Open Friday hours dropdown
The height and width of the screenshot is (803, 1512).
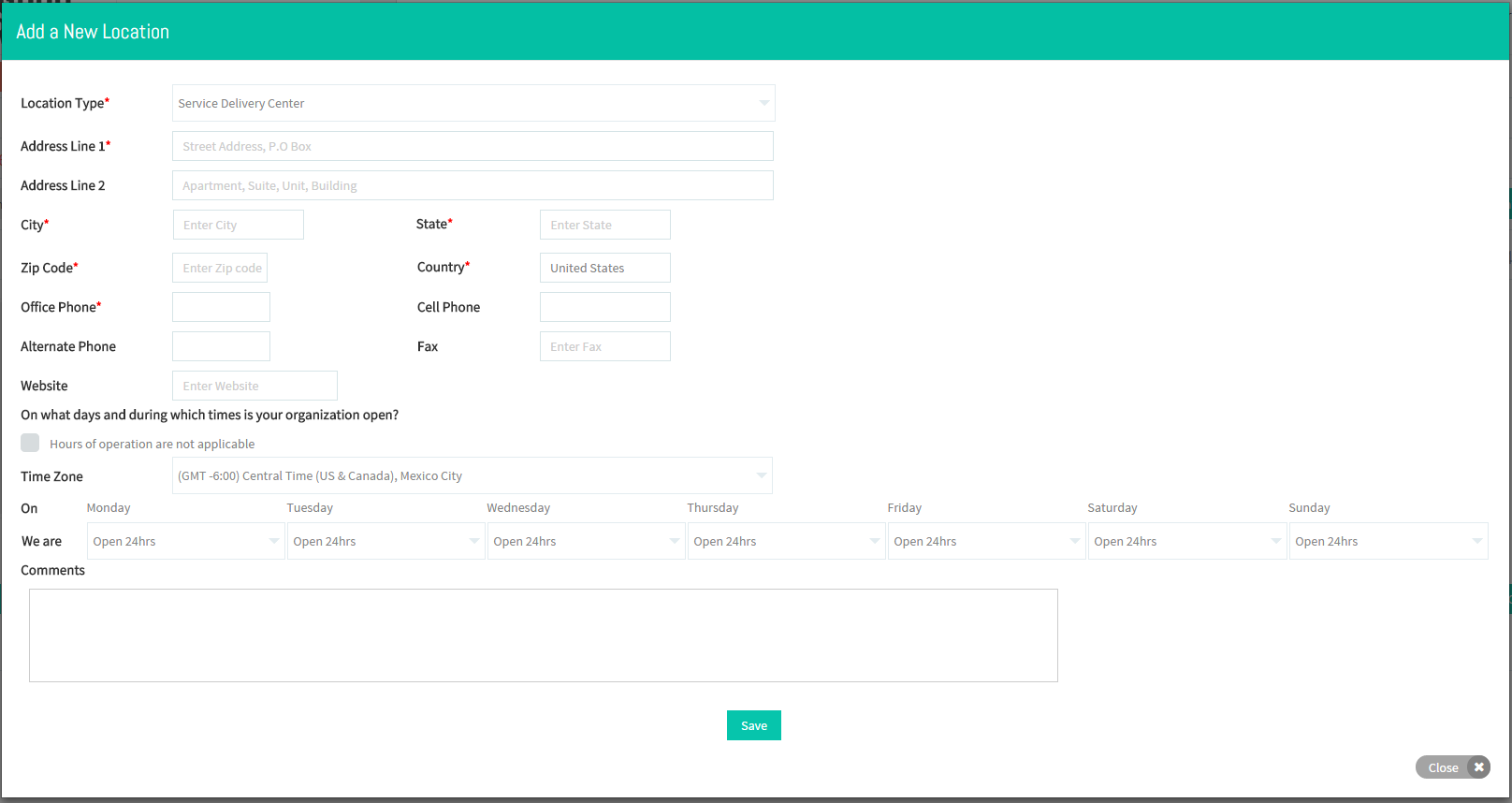pos(986,541)
